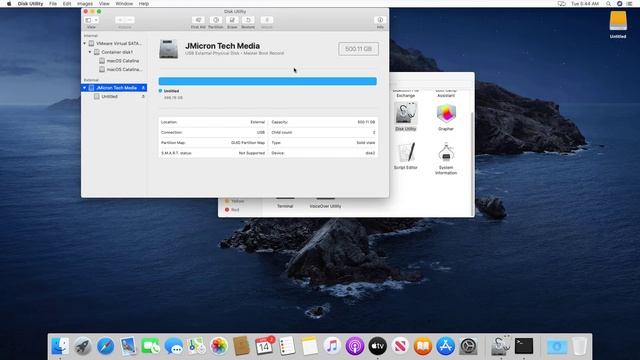This screenshot has height=360, width=640.
Task: Open the Help menu
Action: 144,4
